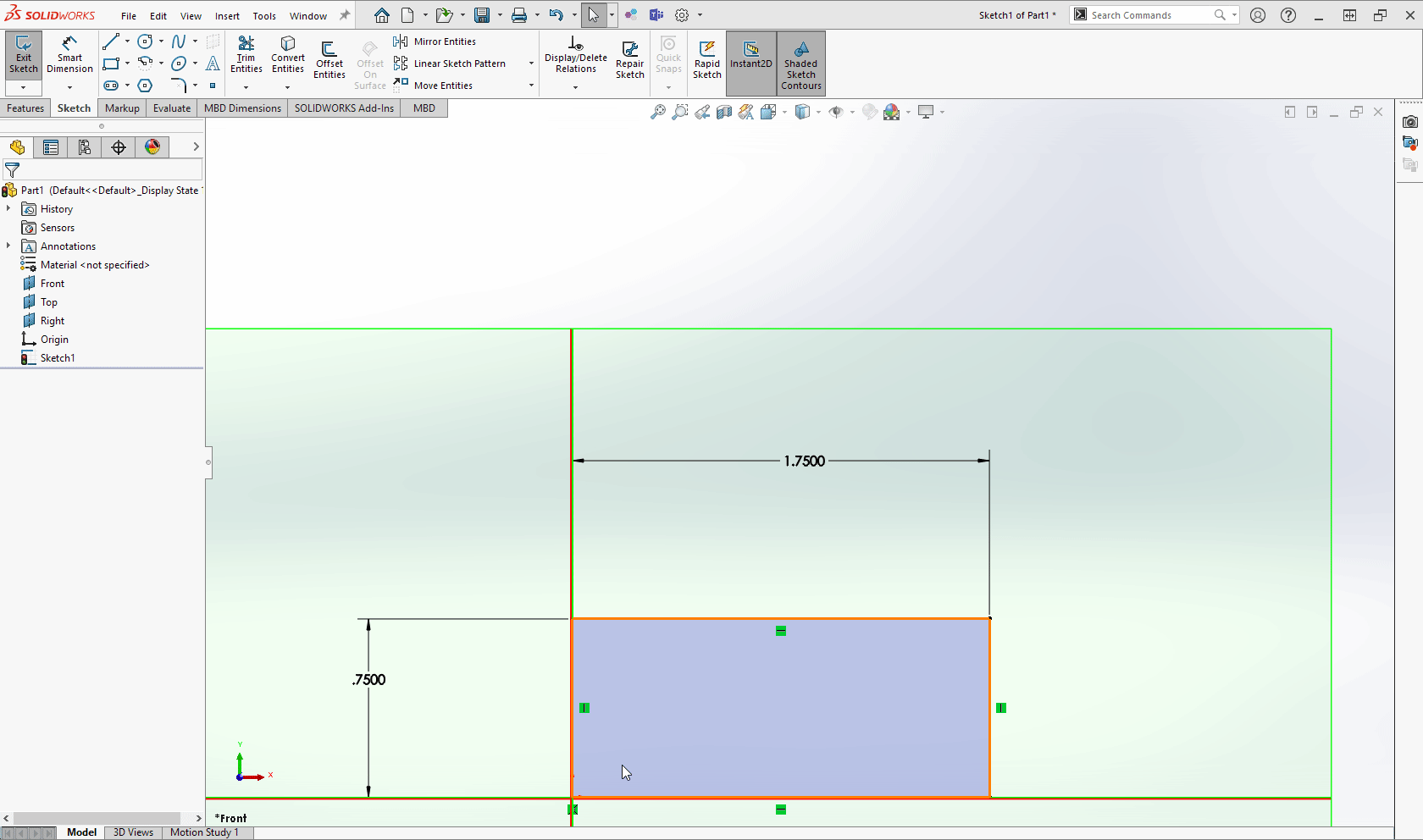
Task: Select the Line sketch tool
Action: pyautogui.click(x=111, y=41)
